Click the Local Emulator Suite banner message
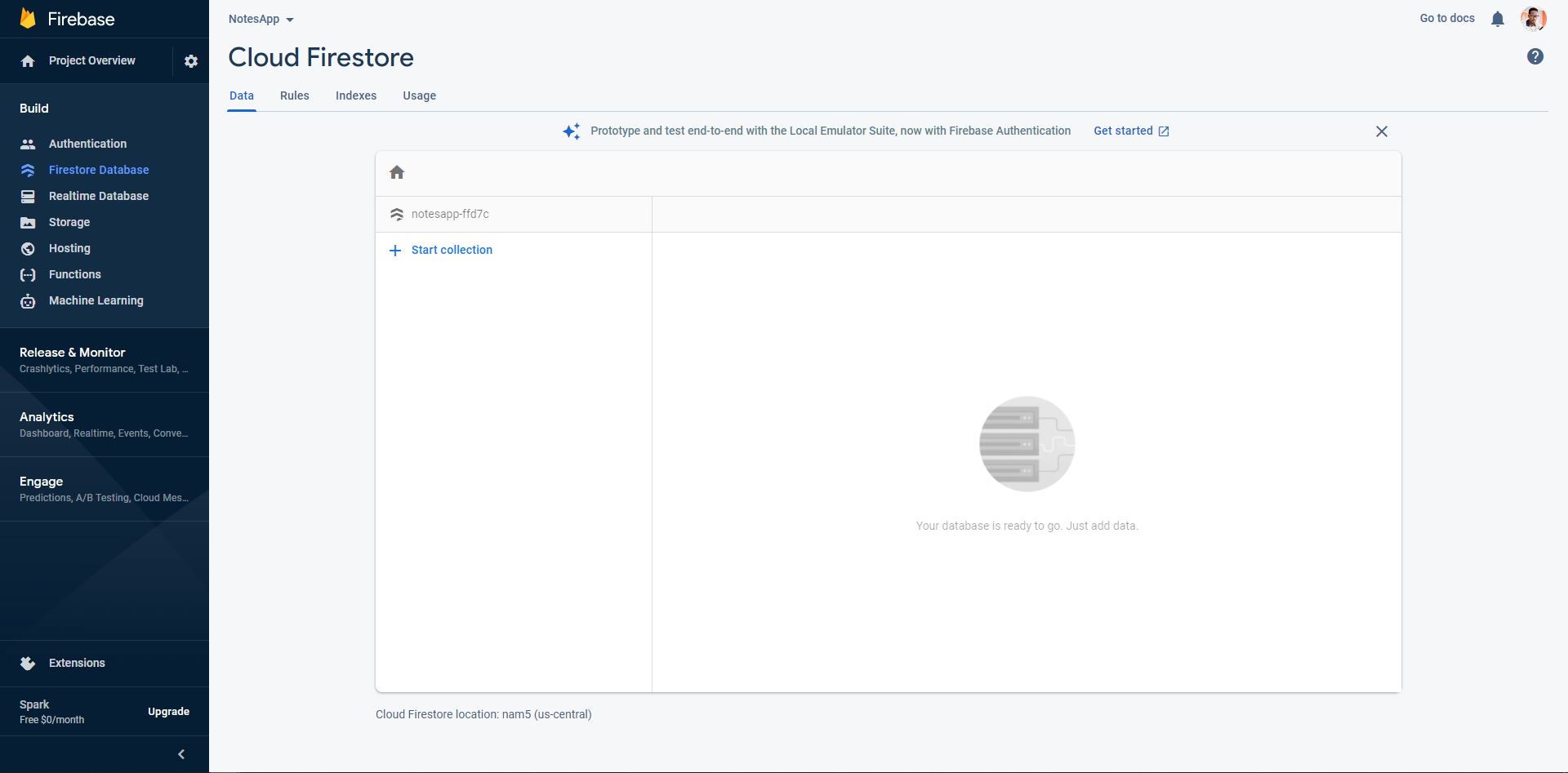 [831, 131]
